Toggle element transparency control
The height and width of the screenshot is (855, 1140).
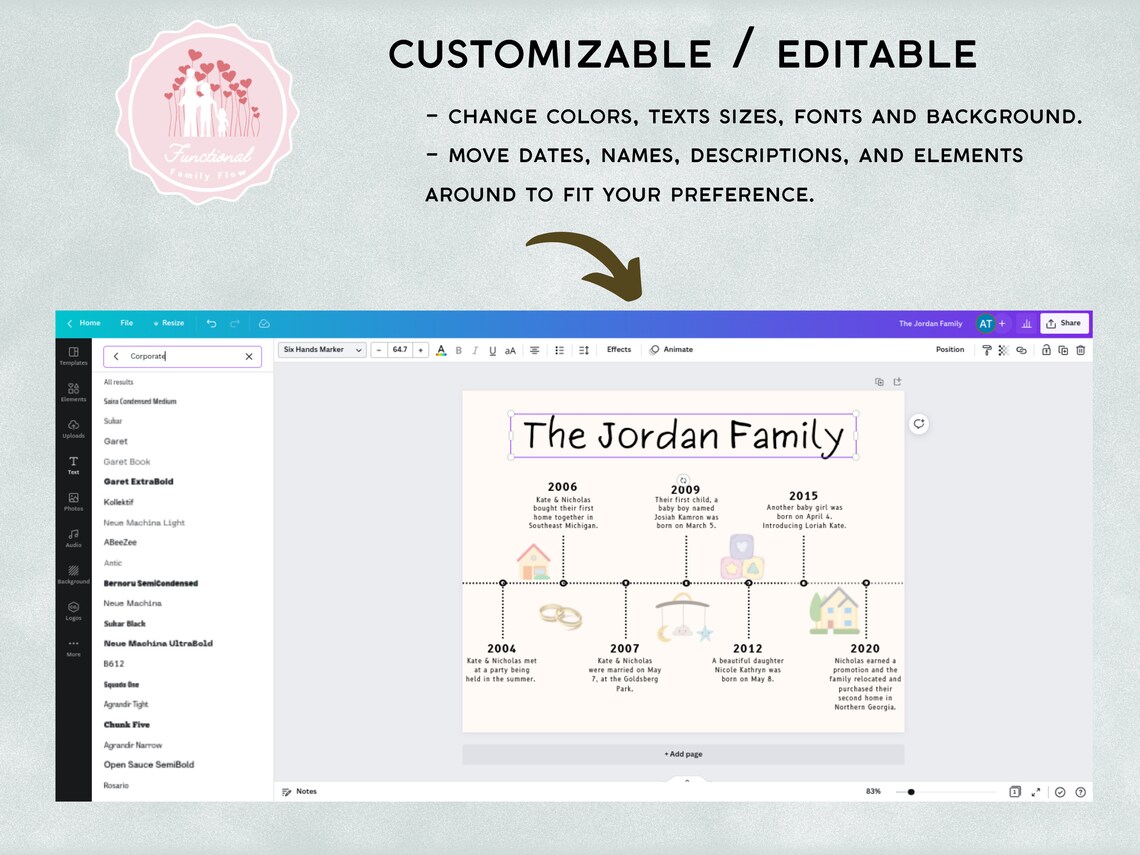pyautogui.click(x=1002, y=350)
